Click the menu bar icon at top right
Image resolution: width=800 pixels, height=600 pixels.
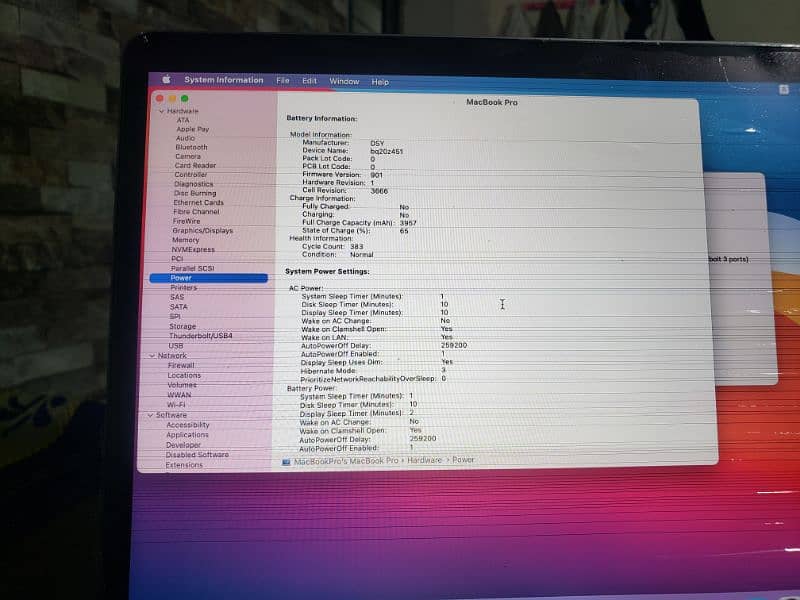coord(785,89)
